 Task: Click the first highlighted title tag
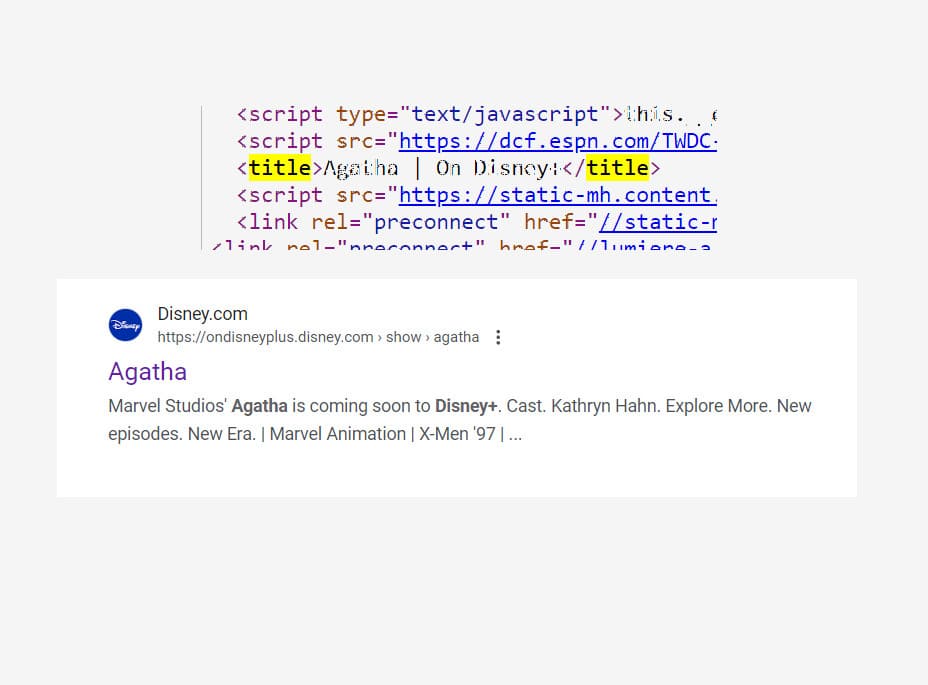(x=279, y=168)
